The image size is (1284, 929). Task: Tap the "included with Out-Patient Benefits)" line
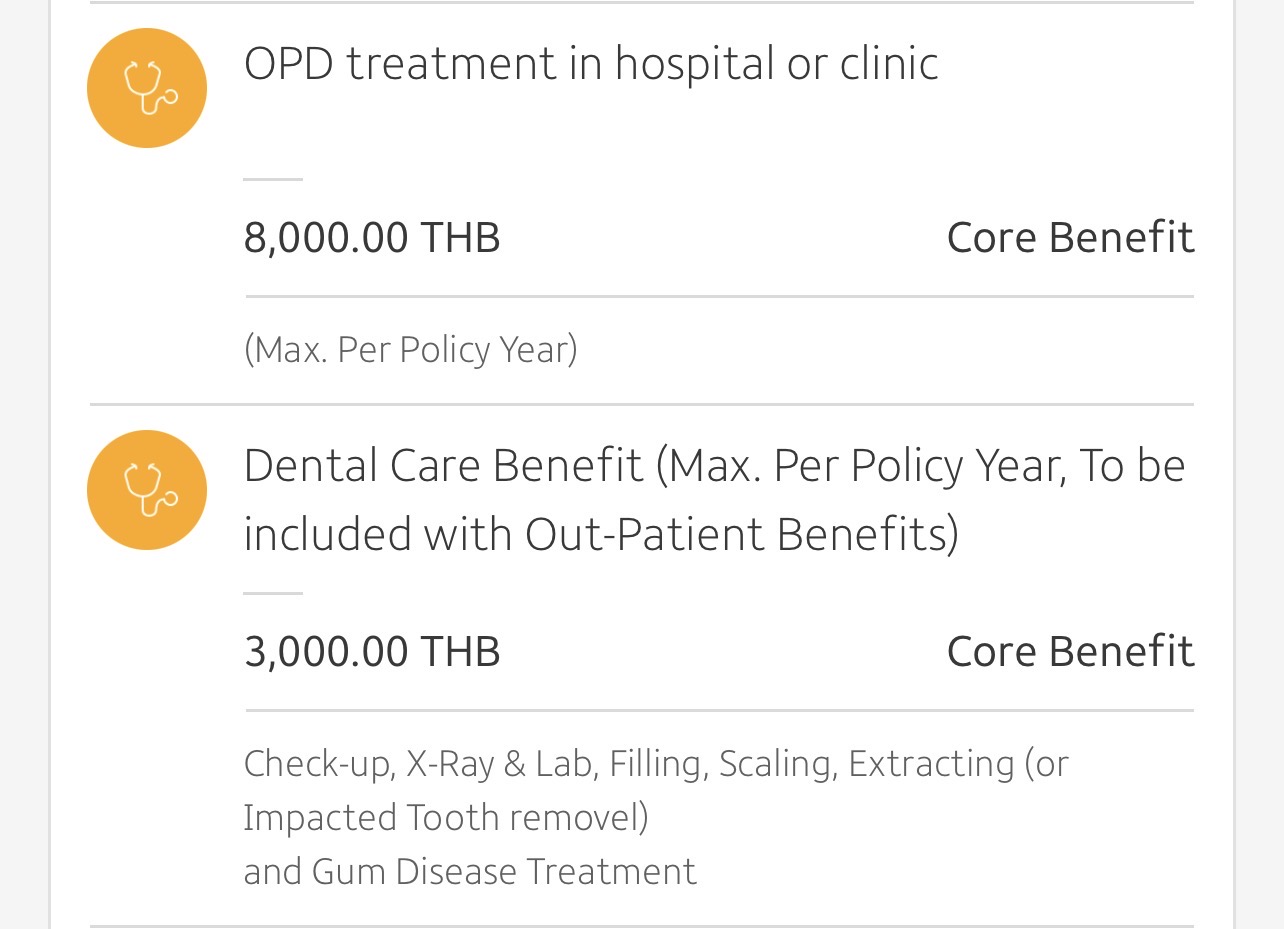click(601, 534)
